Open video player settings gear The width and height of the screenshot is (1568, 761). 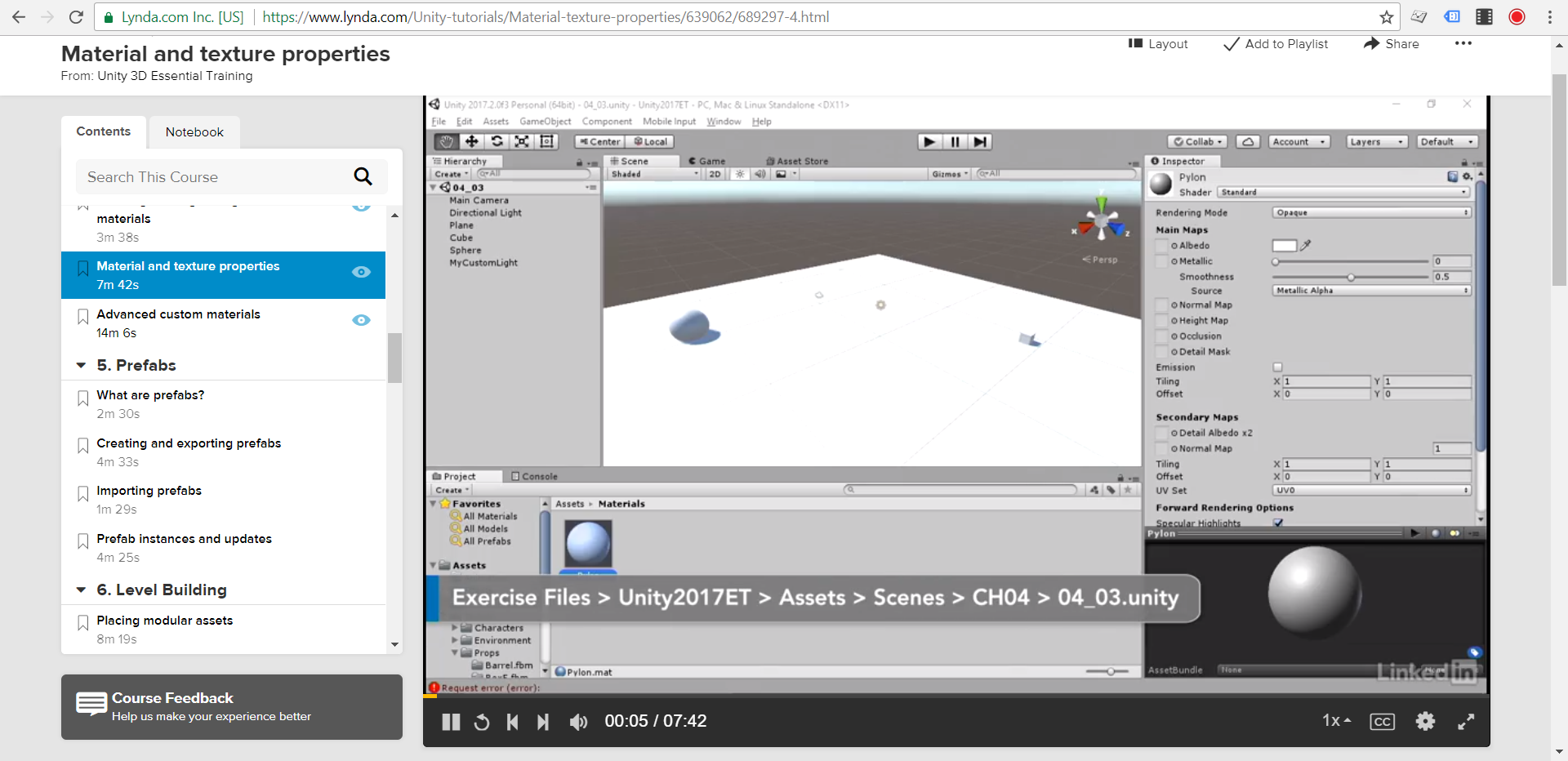point(1425,721)
